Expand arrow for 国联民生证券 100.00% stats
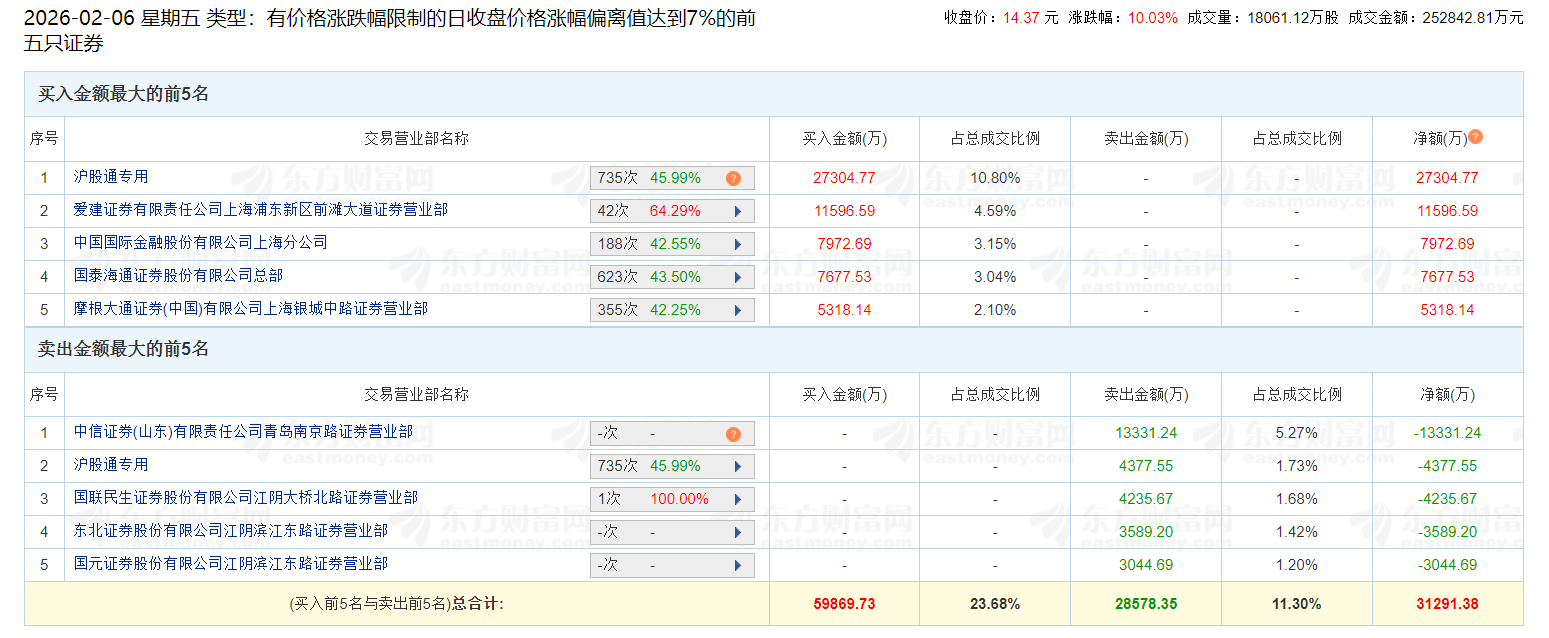The height and width of the screenshot is (638, 1549). pyautogui.click(x=738, y=499)
